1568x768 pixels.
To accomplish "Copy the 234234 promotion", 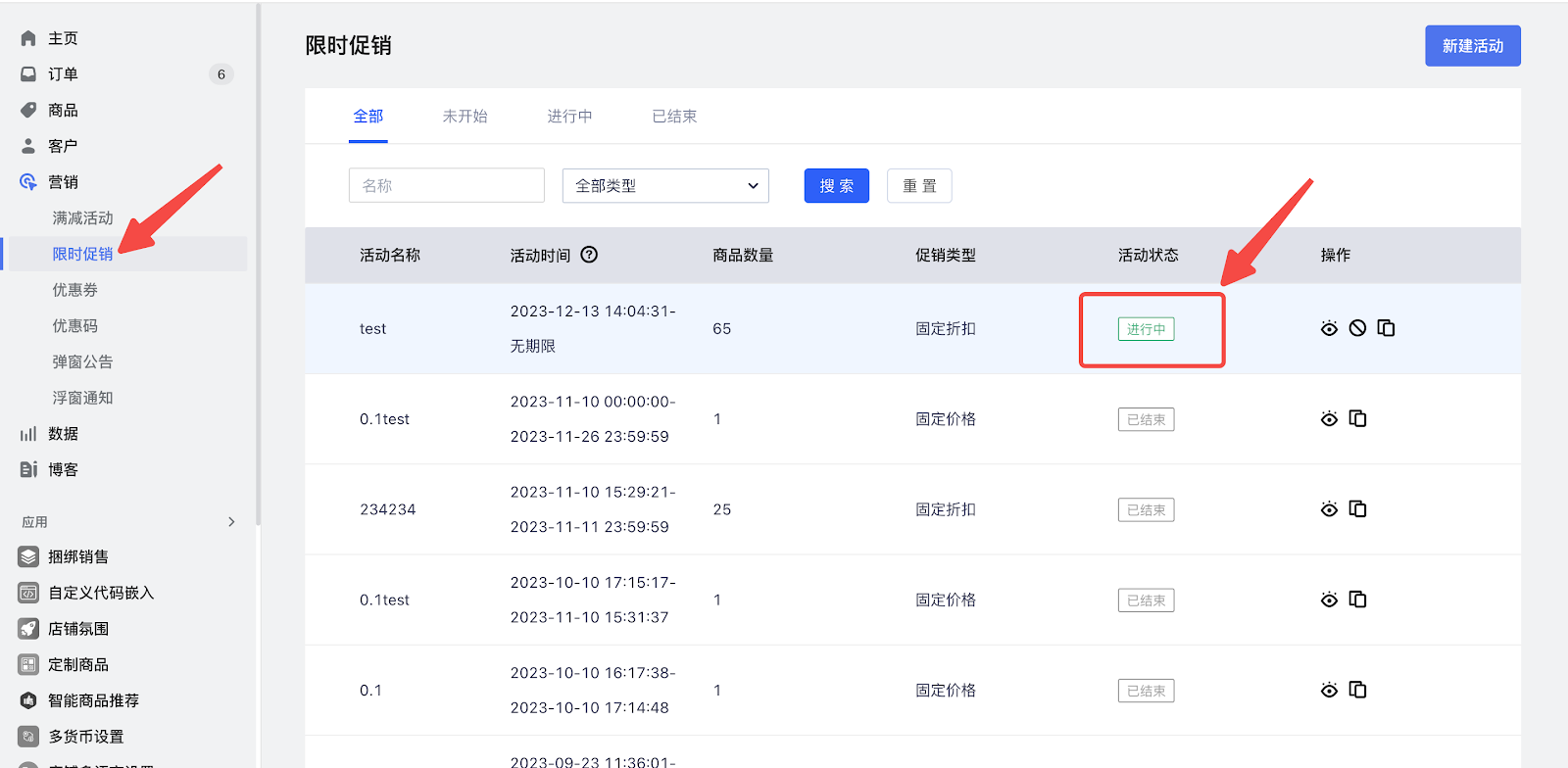I will (1357, 509).
